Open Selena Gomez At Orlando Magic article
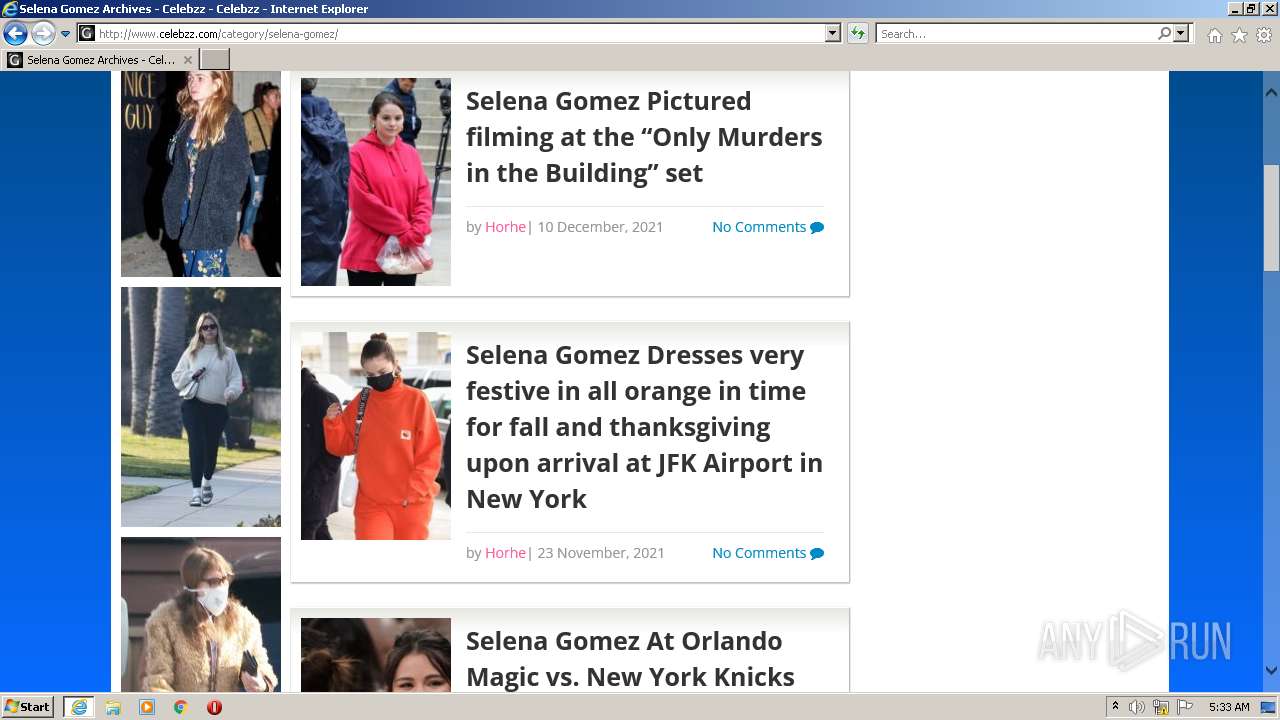This screenshot has height=720, width=1280. [630, 658]
